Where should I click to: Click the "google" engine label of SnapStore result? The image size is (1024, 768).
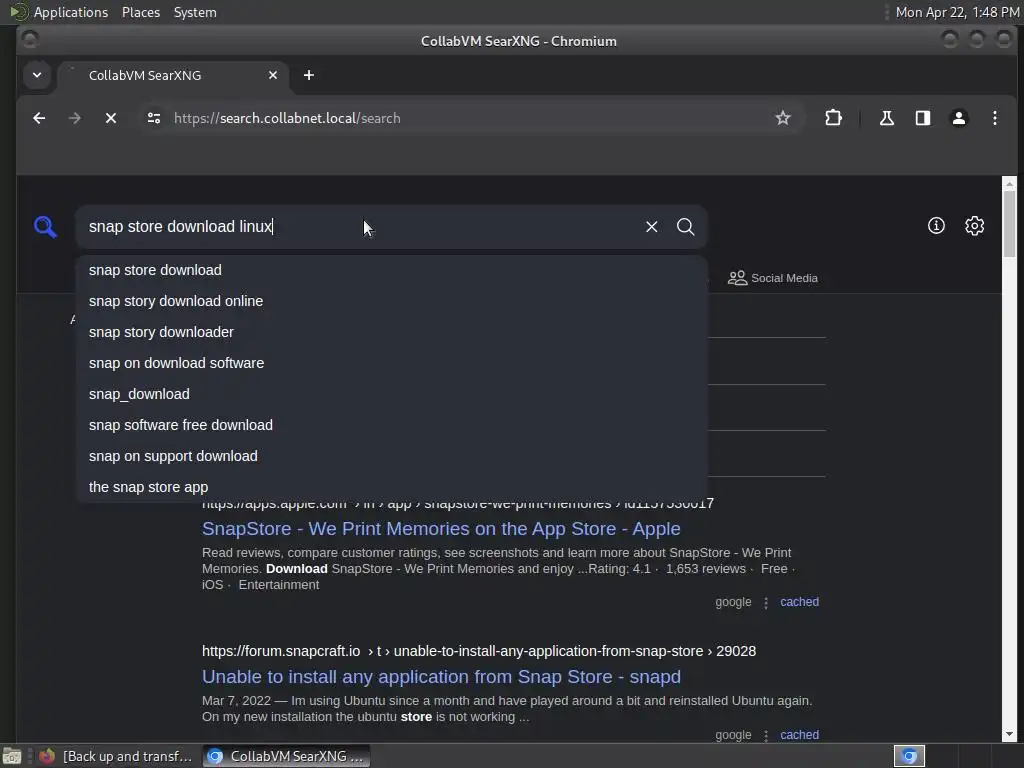(x=733, y=601)
